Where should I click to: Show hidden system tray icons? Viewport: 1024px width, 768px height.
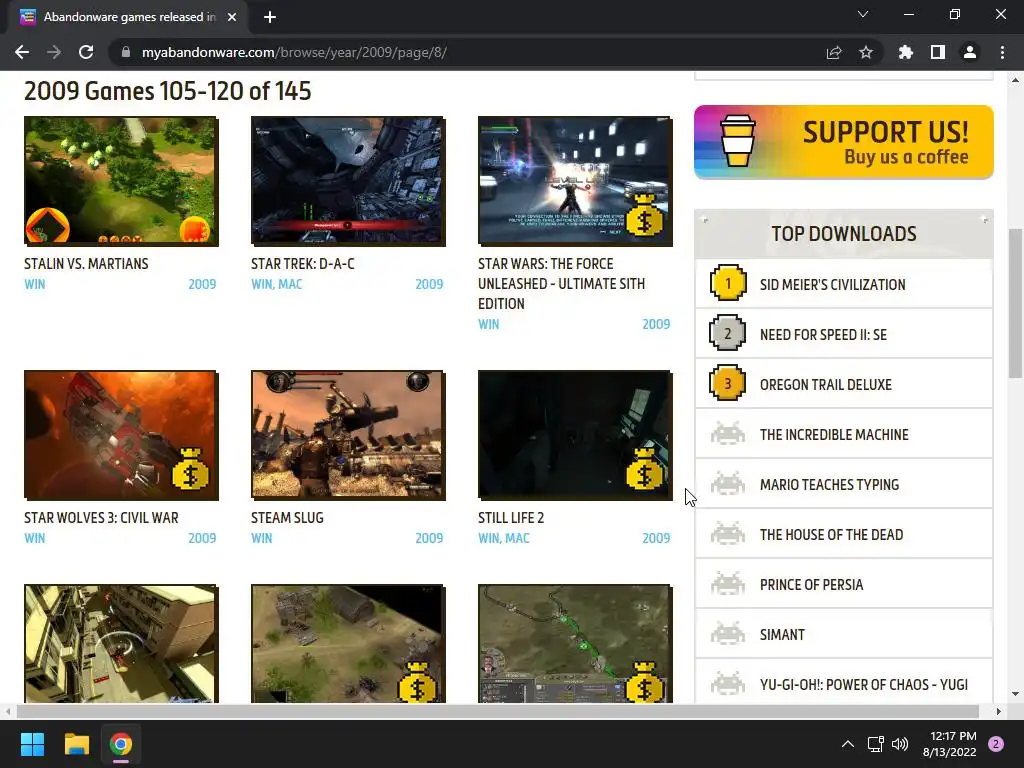848,744
